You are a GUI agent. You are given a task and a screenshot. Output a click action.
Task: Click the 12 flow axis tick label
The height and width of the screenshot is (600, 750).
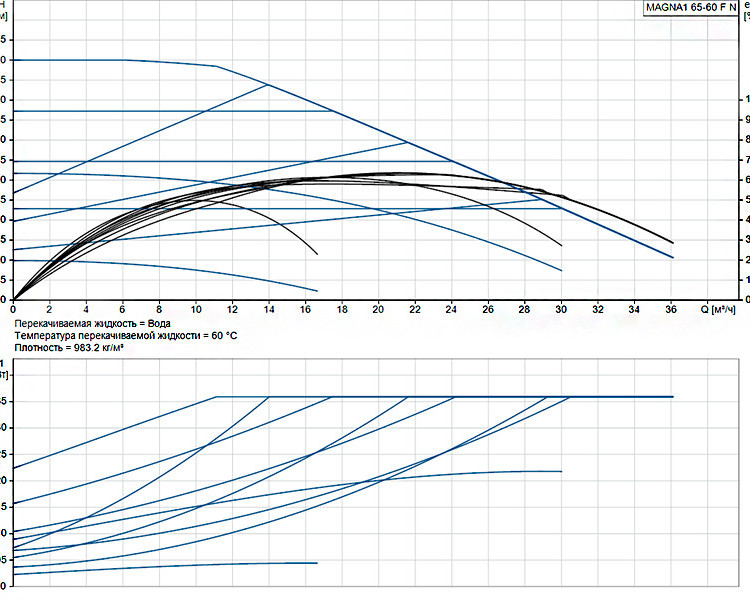[x=232, y=310]
